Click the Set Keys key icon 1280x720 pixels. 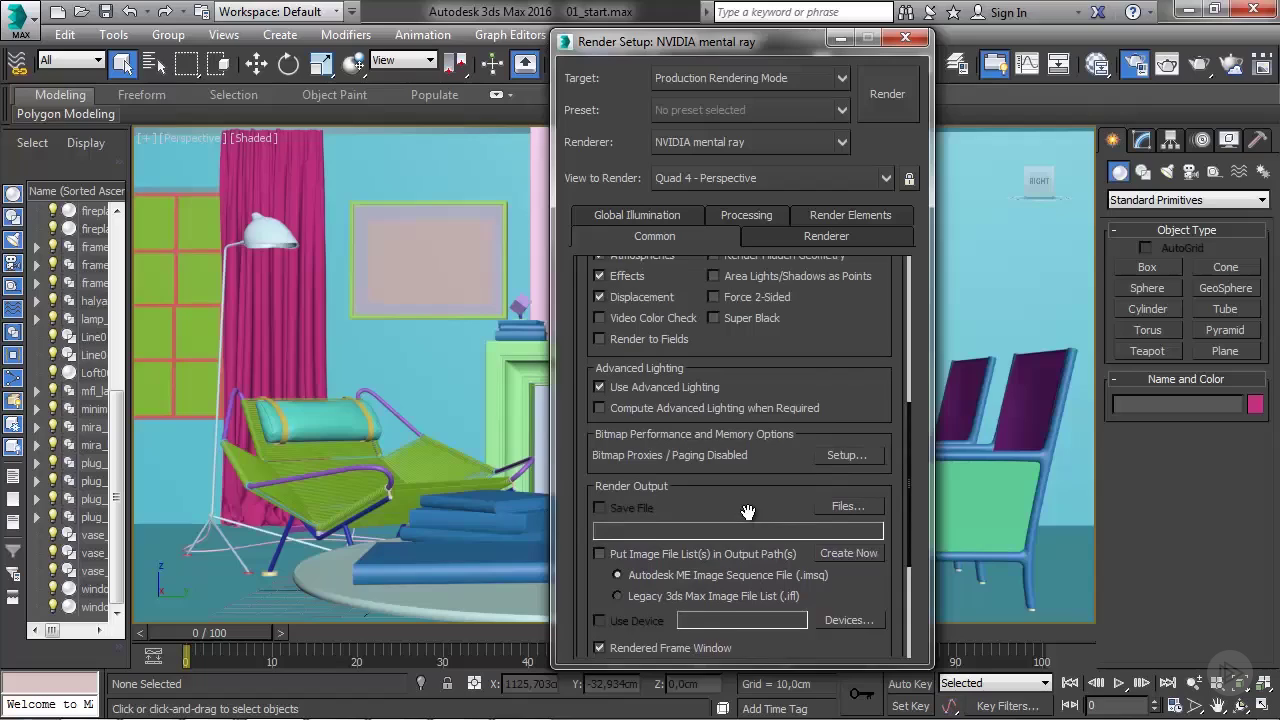tap(861, 694)
